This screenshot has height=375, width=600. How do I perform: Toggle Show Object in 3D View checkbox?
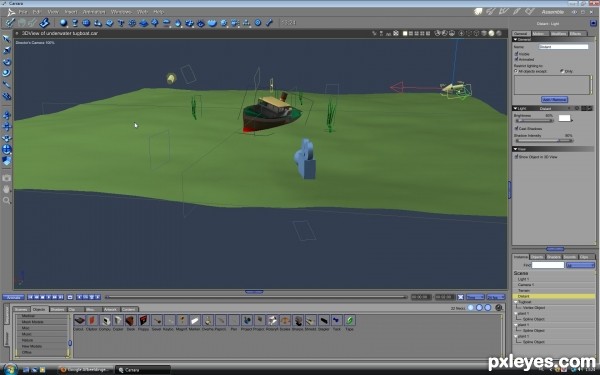click(517, 157)
